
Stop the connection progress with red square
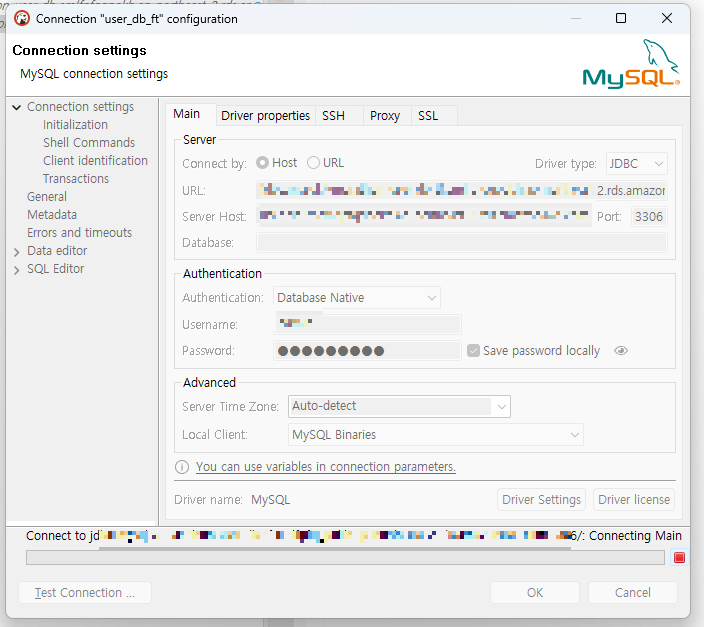coord(679,557)
